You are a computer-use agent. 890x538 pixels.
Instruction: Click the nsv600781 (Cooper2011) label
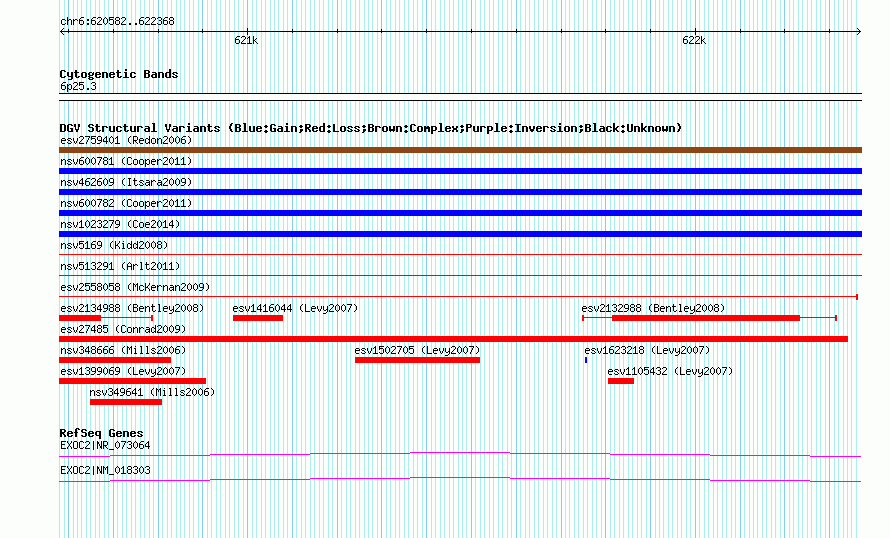[126, 161]
